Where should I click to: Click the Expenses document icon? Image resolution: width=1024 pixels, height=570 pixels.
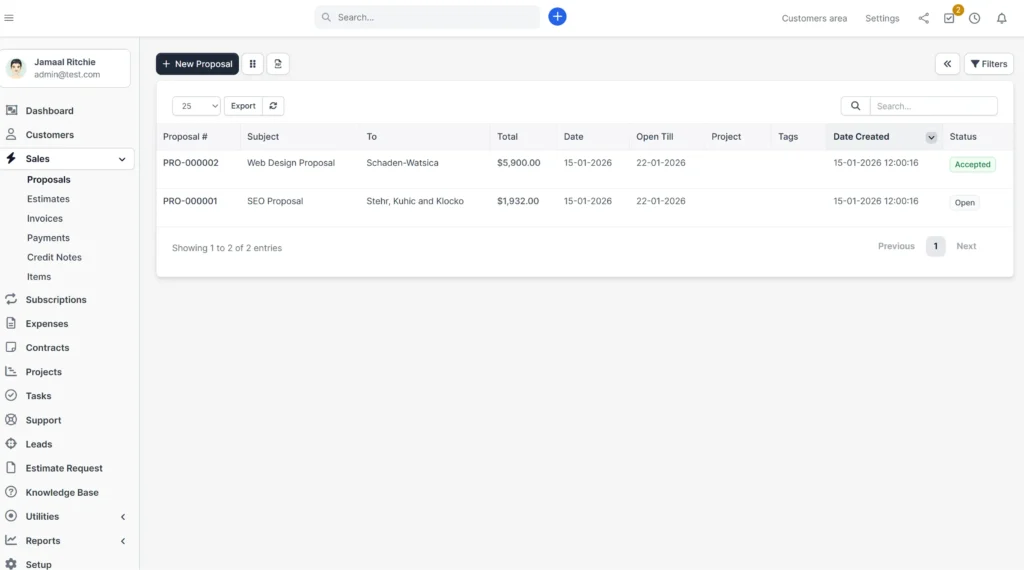click(11, 323)
